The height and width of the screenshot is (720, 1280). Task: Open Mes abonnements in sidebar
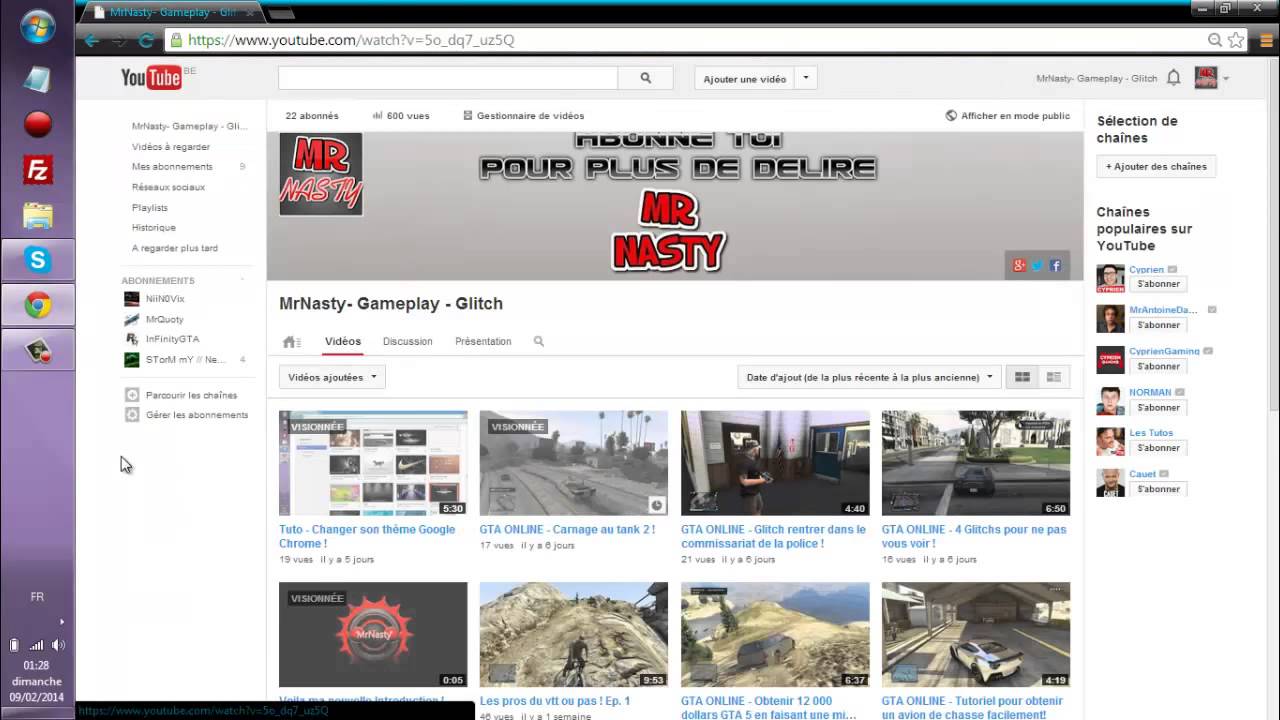(172, 167)
